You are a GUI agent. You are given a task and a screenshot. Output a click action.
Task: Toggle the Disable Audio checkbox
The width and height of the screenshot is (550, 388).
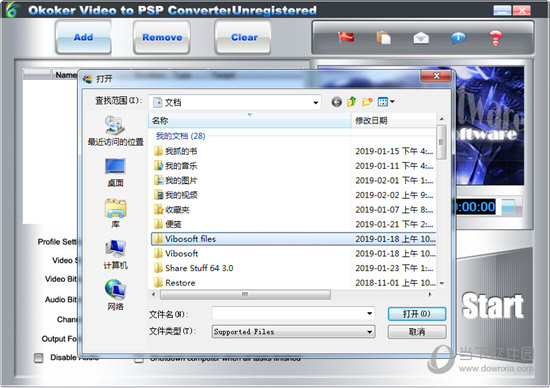[39, 357]
